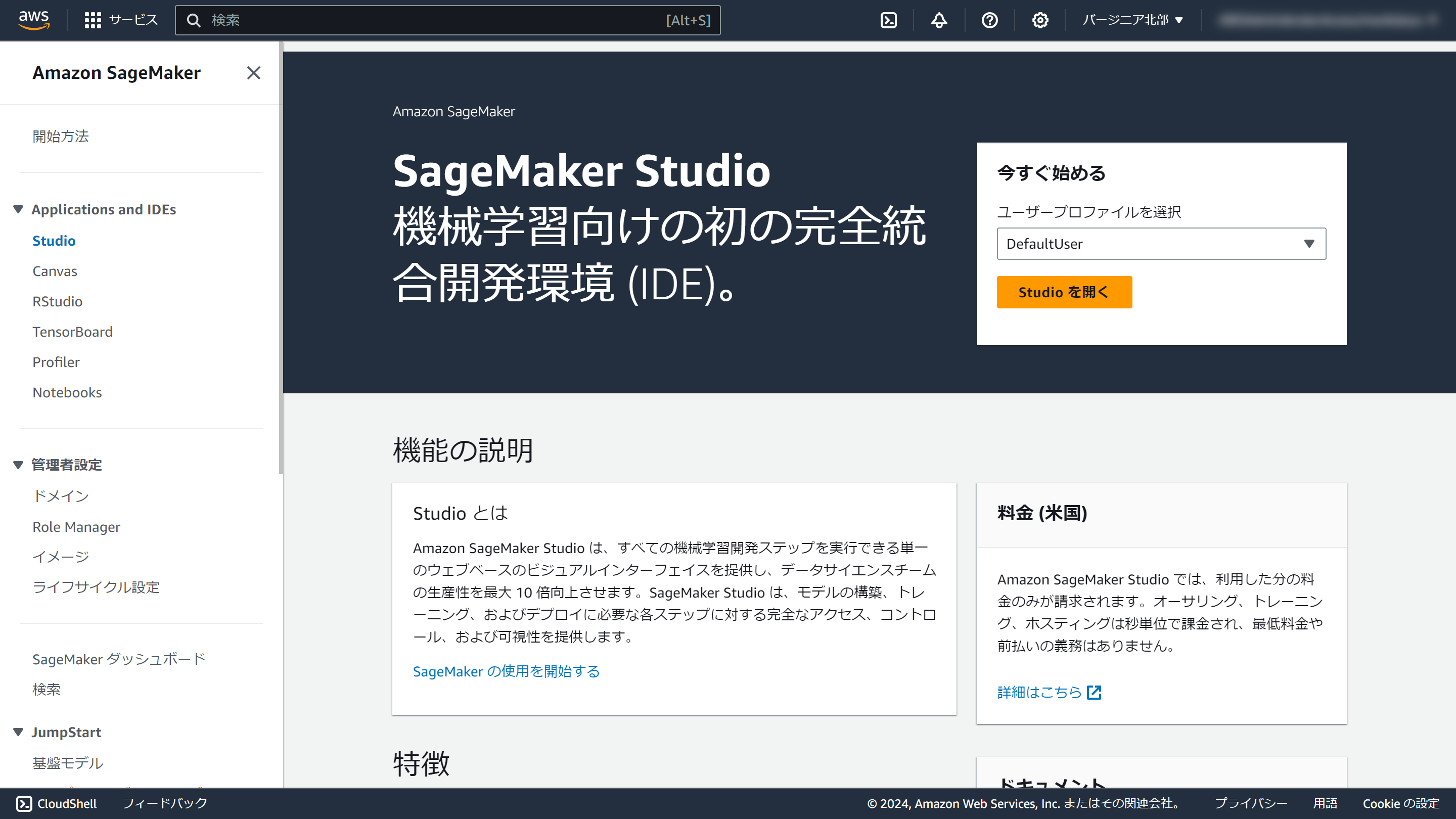Close the Amazon SageMaker sidebar panel
The width and height of the screenshot is (1456, 819).
click(x=254, y=73)
